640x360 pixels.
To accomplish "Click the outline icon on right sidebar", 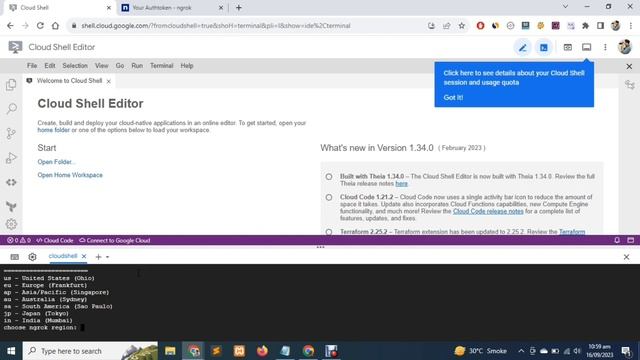I will tap(630, 85).
